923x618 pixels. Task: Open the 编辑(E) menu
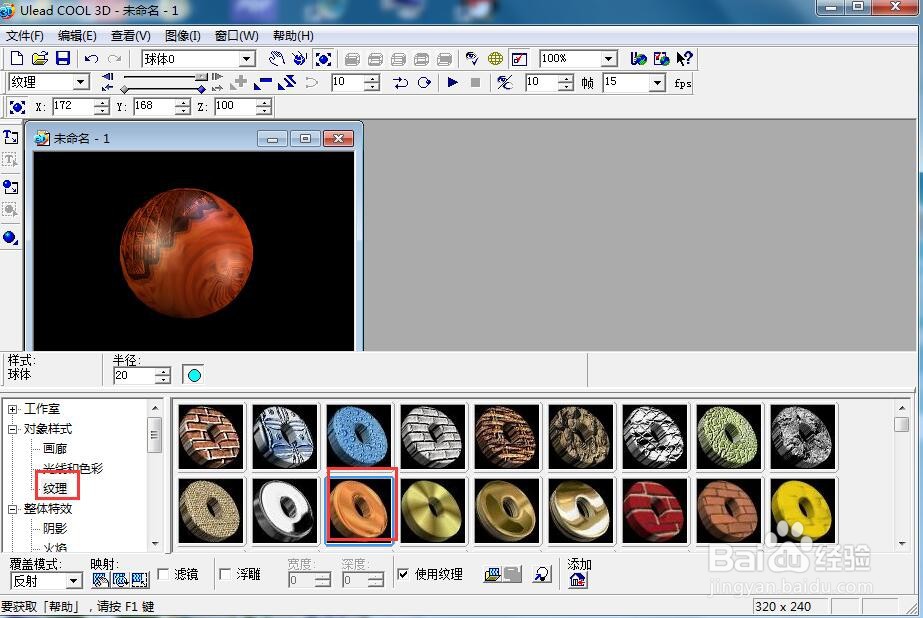[x=77, y=36]
